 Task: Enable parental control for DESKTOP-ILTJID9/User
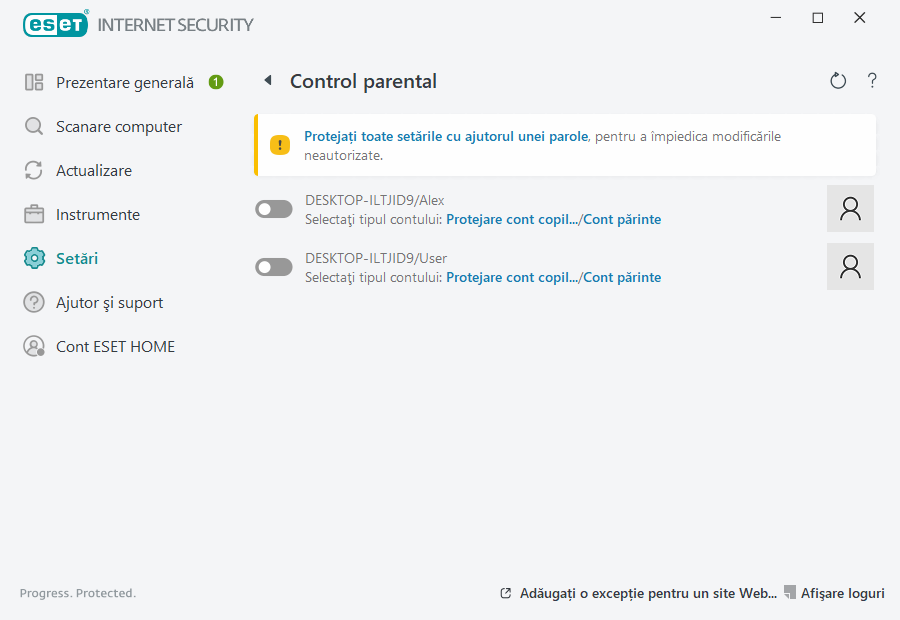pyautogui.click(x=273, y=266)
